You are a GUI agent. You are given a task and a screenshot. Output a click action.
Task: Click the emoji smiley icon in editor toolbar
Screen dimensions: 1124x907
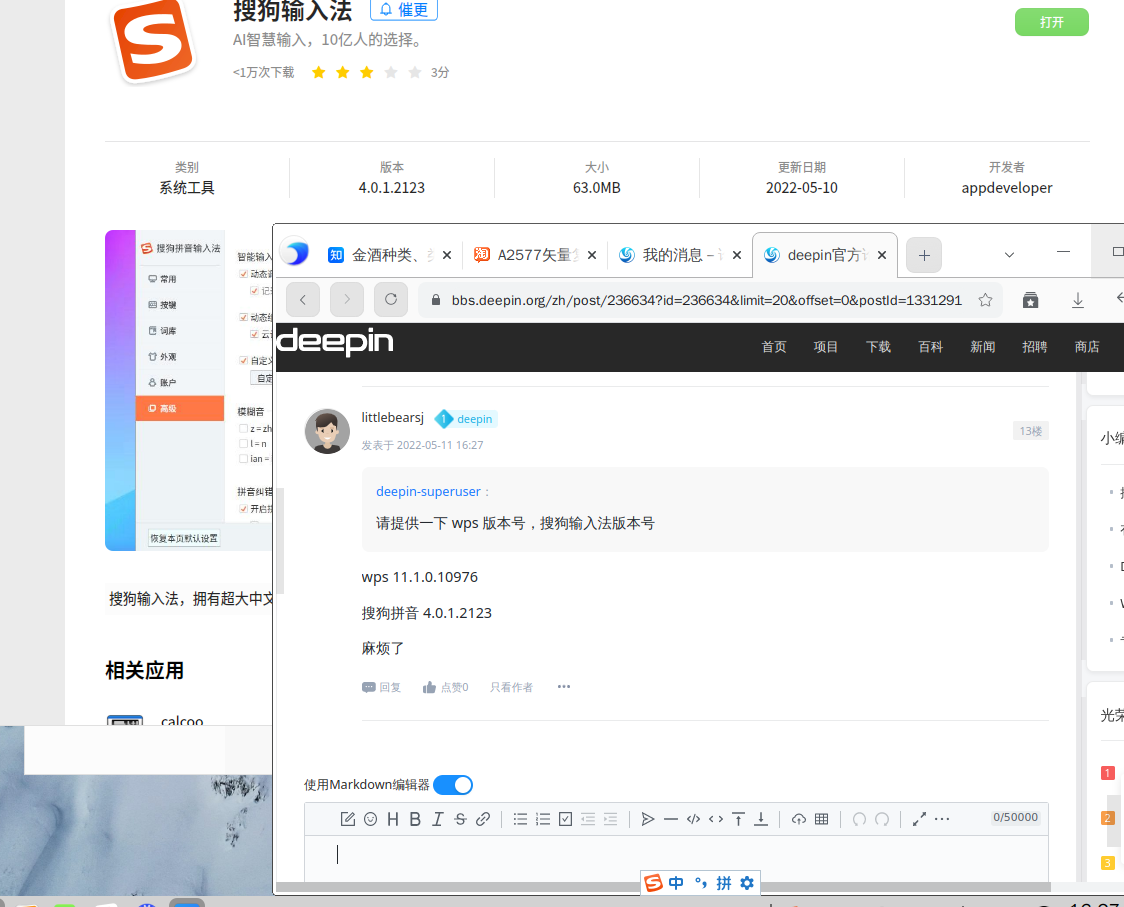370,819
